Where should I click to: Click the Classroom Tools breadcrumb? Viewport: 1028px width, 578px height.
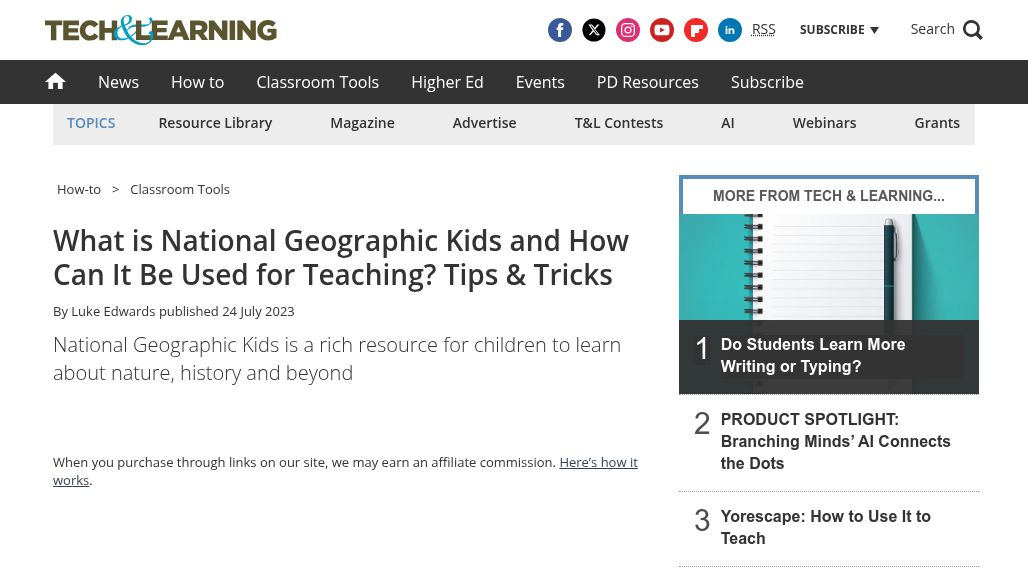[x=180, y=189]
